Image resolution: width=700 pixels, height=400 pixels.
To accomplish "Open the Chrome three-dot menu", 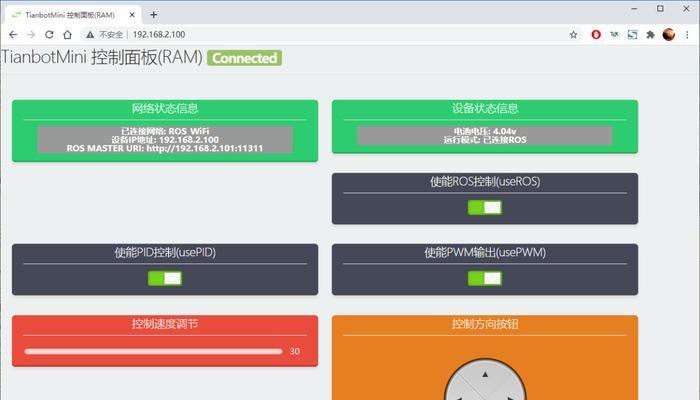I will (x=687, y=34).
